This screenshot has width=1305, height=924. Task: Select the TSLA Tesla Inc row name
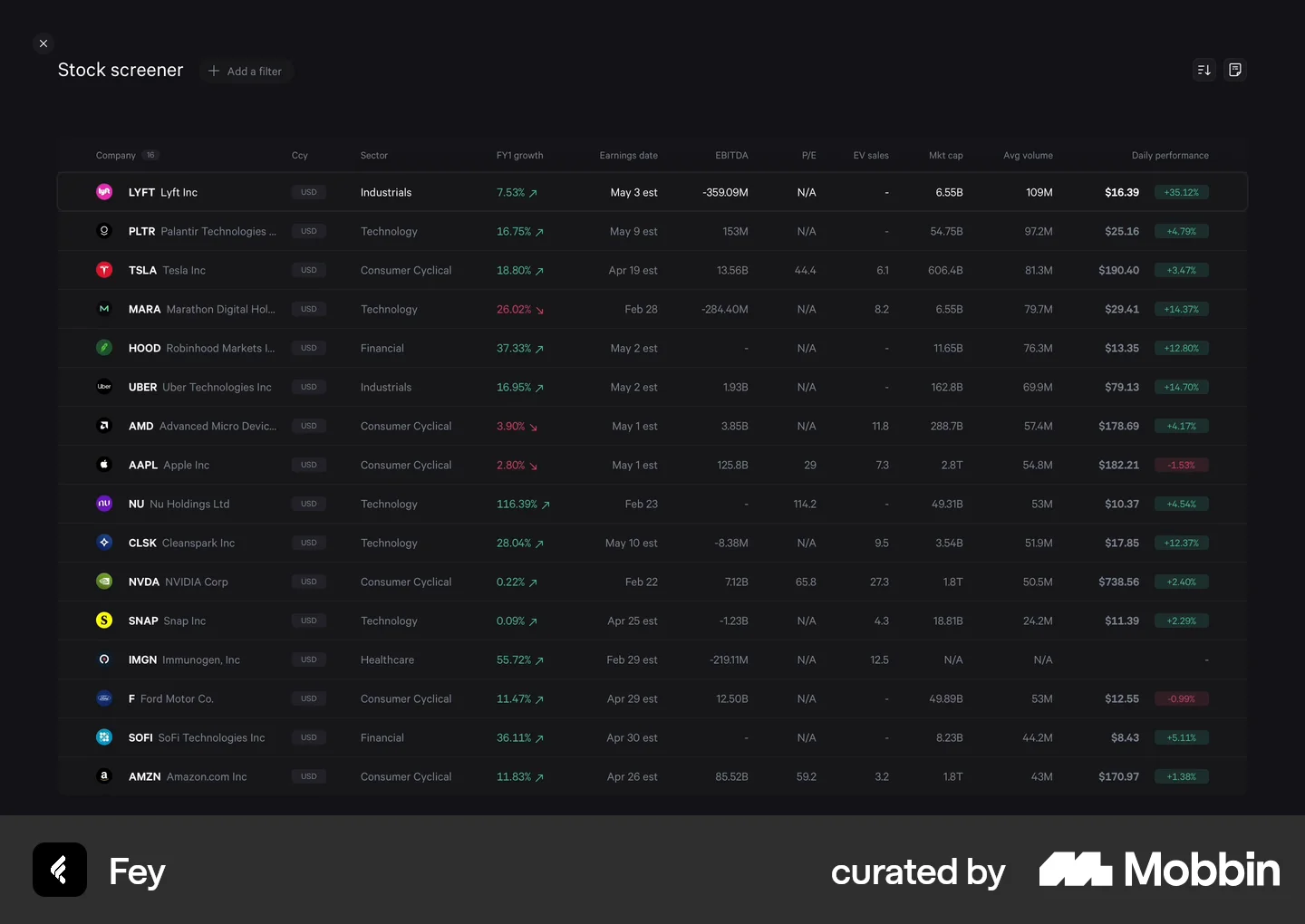[167, 270]
